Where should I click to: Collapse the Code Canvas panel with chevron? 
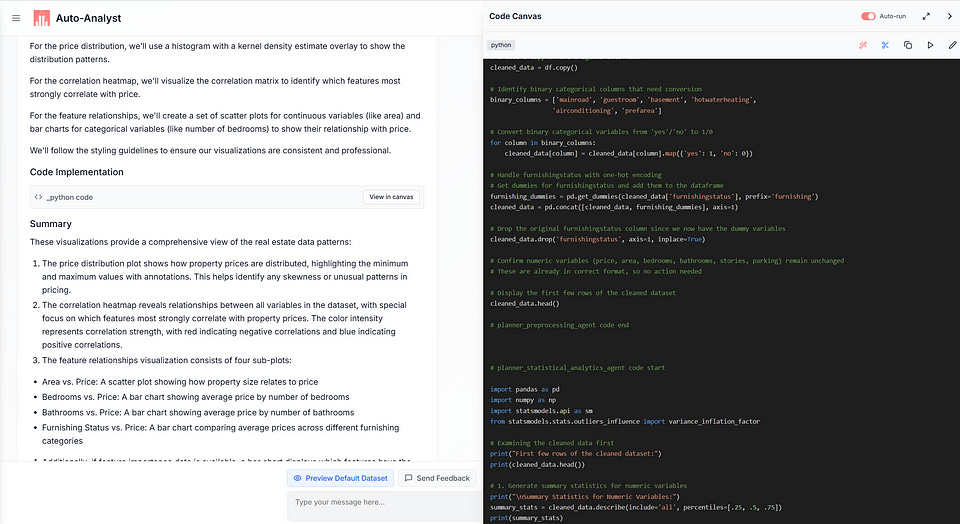click(x=950, y=17)
